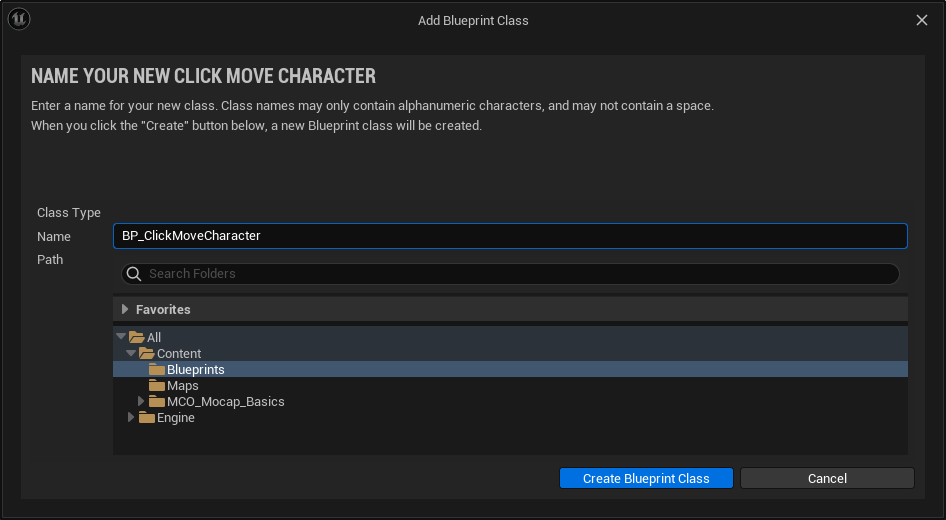Image resolution: width=946 pixels, height=520 pixels.
Task: Click the Content folder icon
Action: [x=147, y=354]
